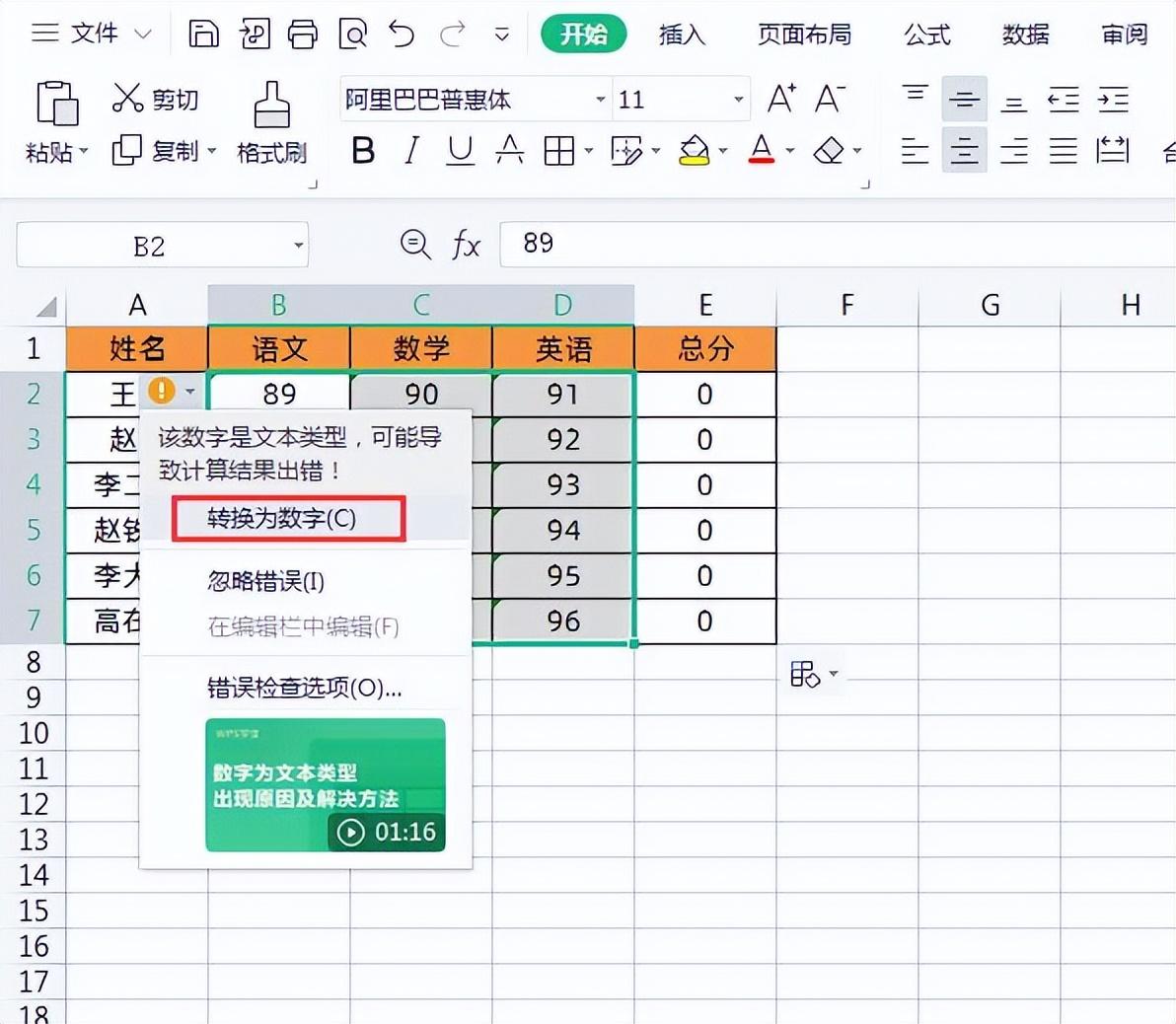Toggle middle vertical alignment
The image size is (1176, 1024).
coord(965,99)
